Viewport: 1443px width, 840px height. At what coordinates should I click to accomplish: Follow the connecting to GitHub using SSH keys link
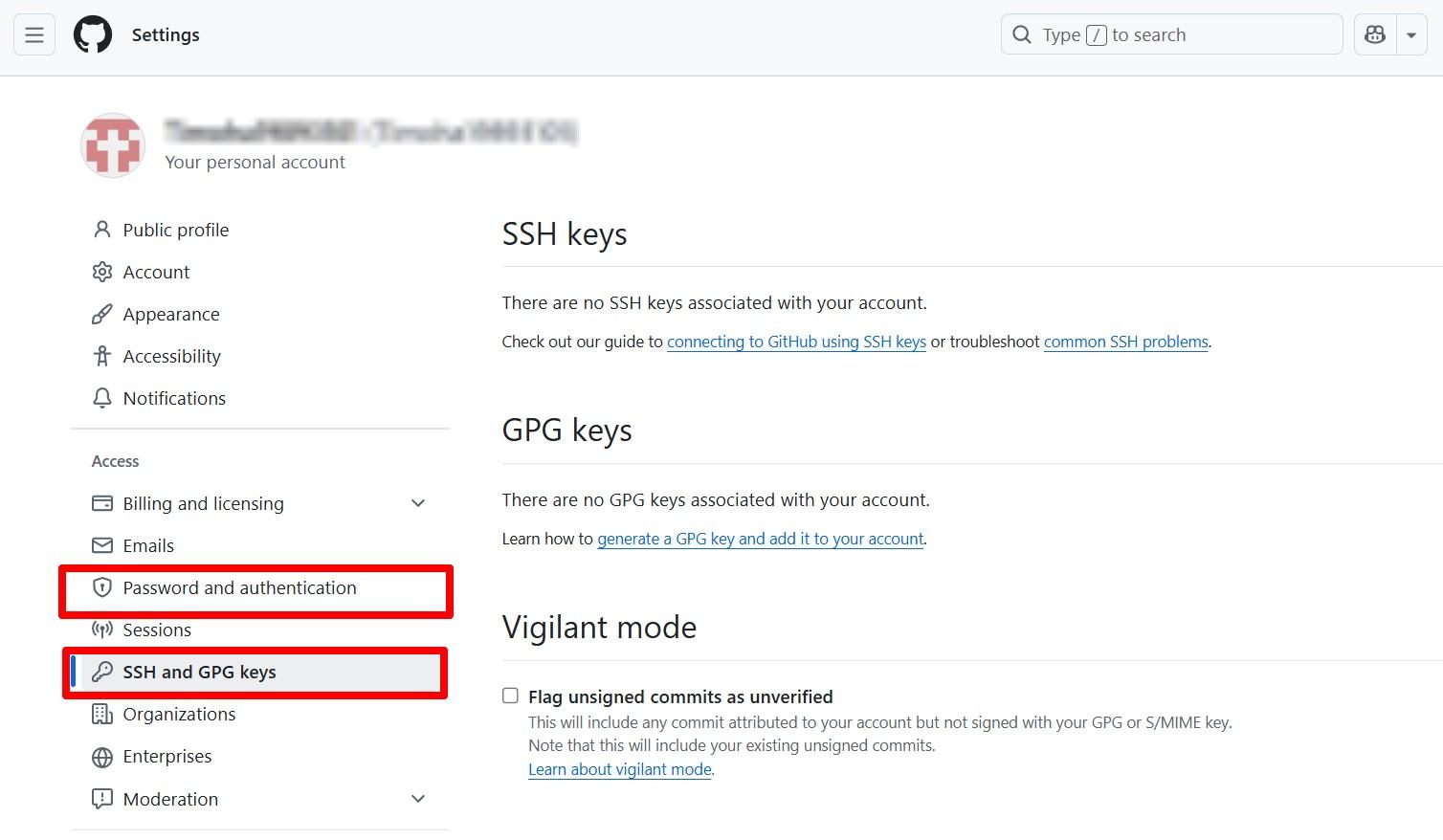point(796,342)
